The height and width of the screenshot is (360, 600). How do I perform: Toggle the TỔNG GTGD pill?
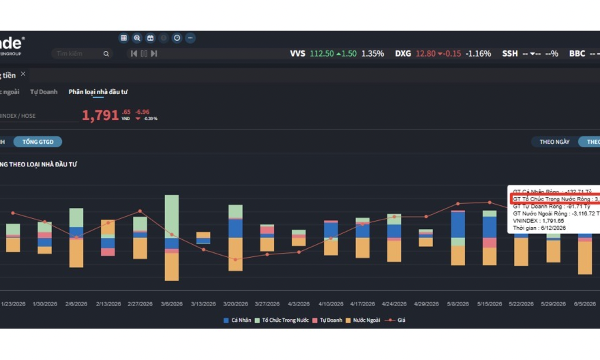(38, 142)
